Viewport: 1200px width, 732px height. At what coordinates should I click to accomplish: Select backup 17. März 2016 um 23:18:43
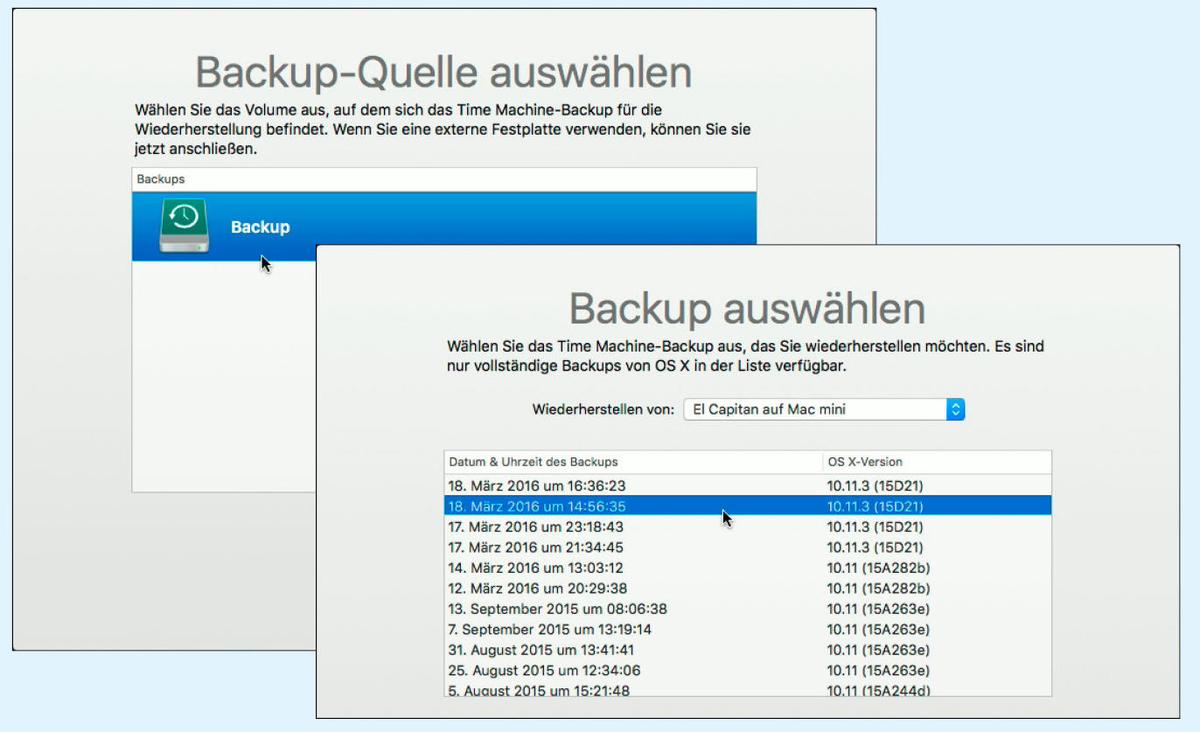tap(748, 526)
